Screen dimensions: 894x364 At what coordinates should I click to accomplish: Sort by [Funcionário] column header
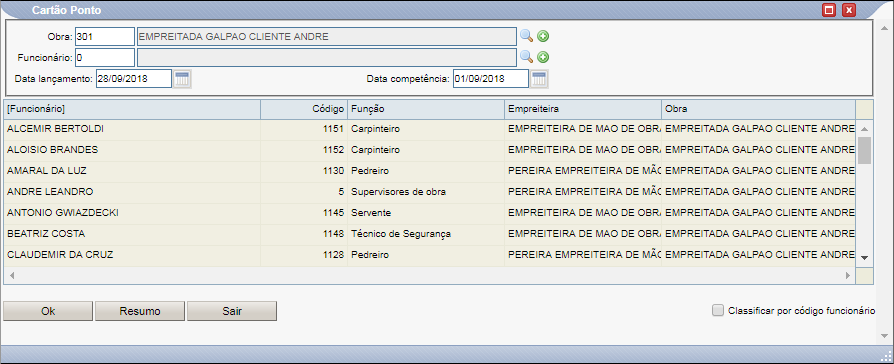tap(132, 109)
